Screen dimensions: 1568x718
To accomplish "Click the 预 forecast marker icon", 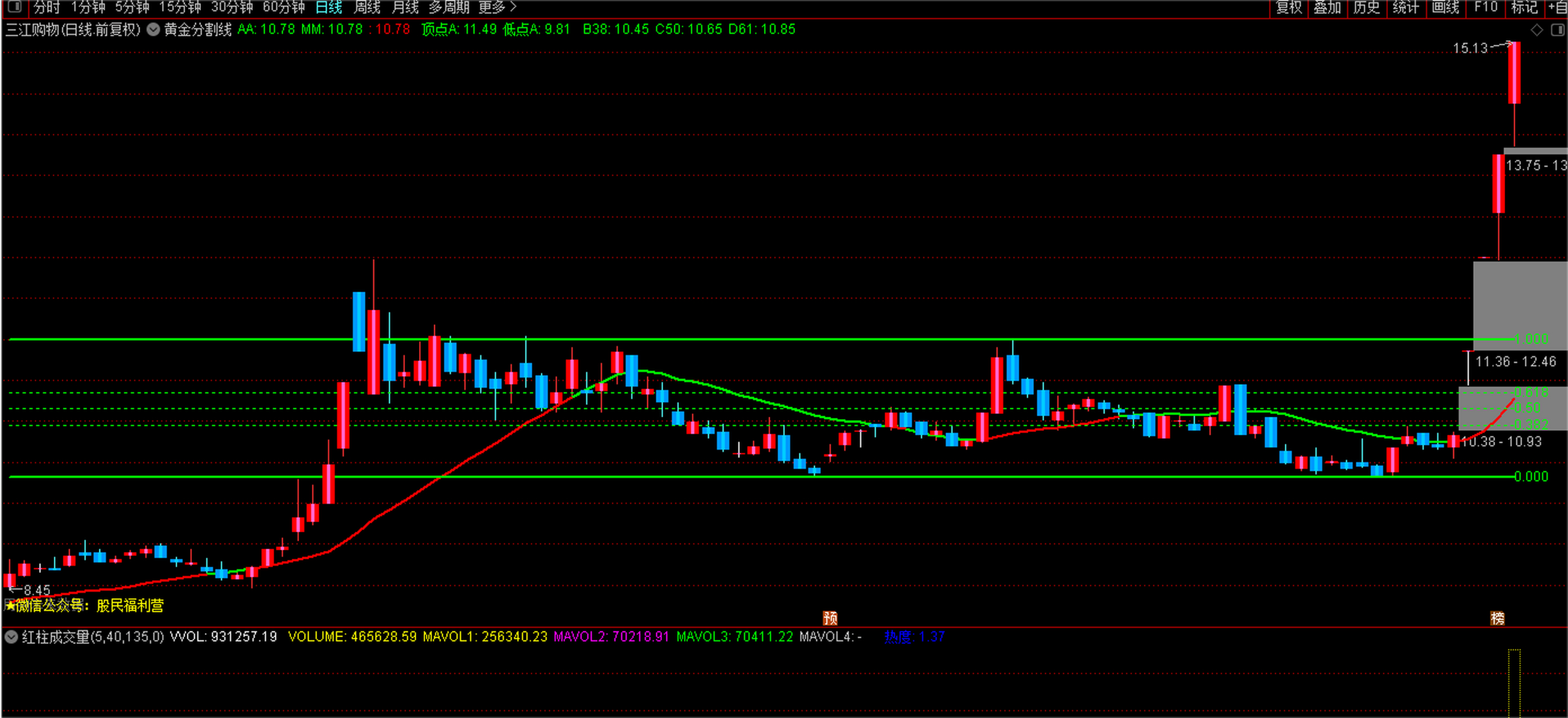I will (830, 618).
